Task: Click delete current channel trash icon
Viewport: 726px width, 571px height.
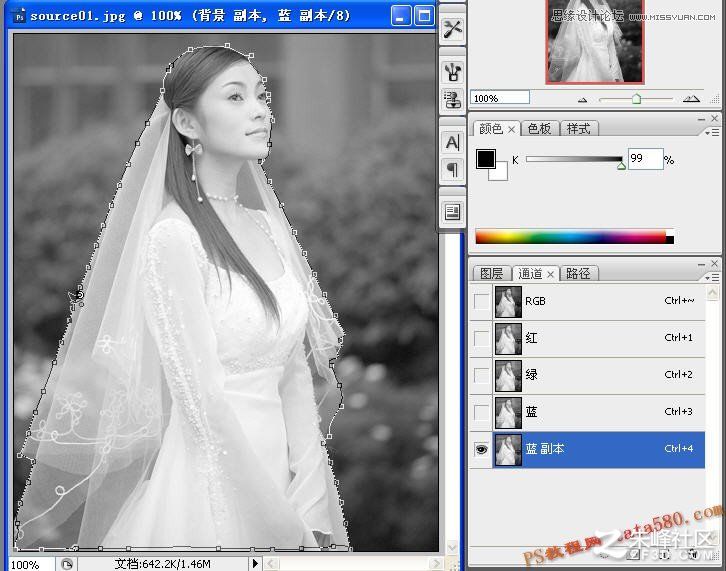Action: (692, 553)
